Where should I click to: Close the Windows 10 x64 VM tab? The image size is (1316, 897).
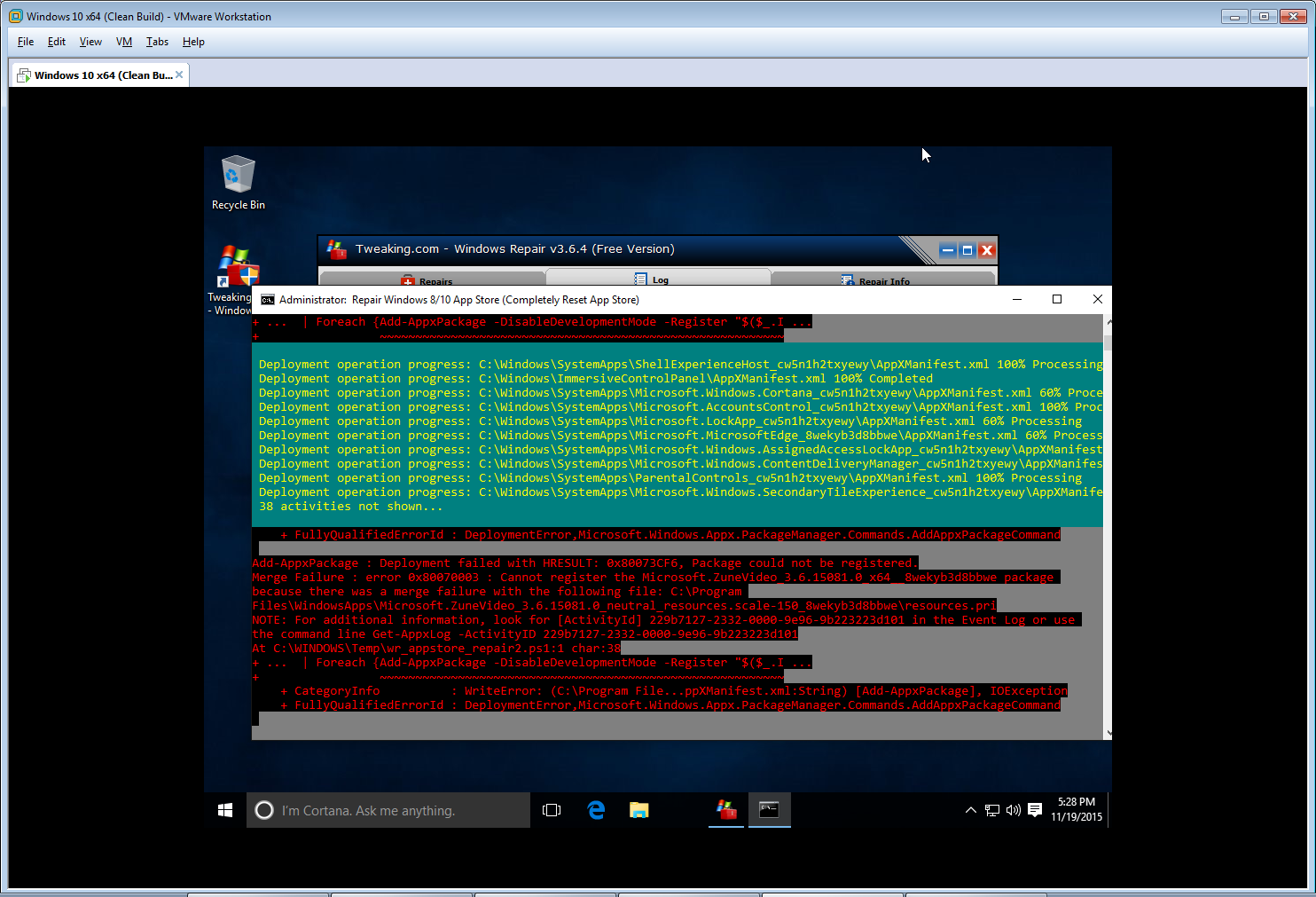point(179,75)
